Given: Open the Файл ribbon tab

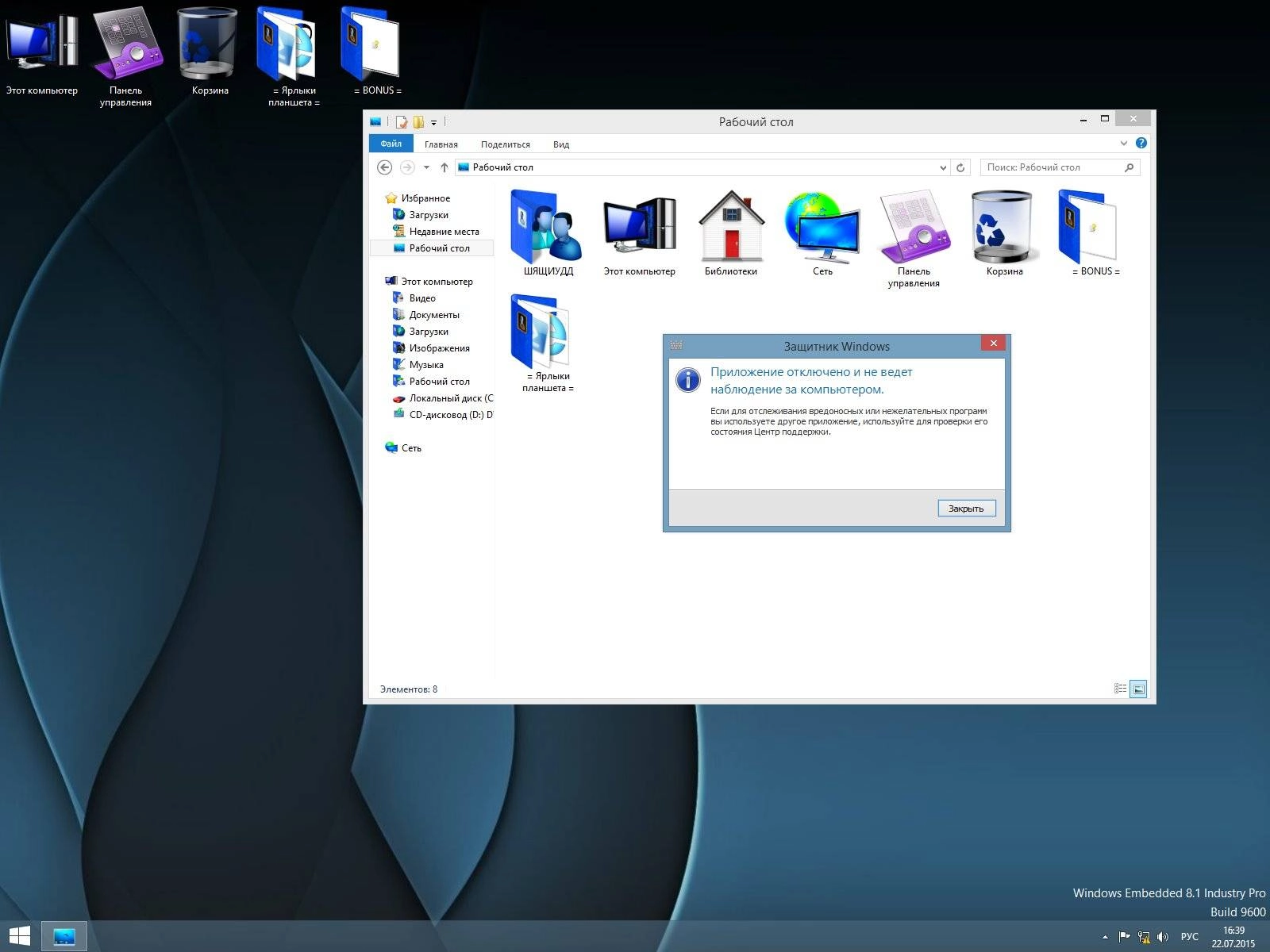Looking at the screenshot, I should click(391, 144).
